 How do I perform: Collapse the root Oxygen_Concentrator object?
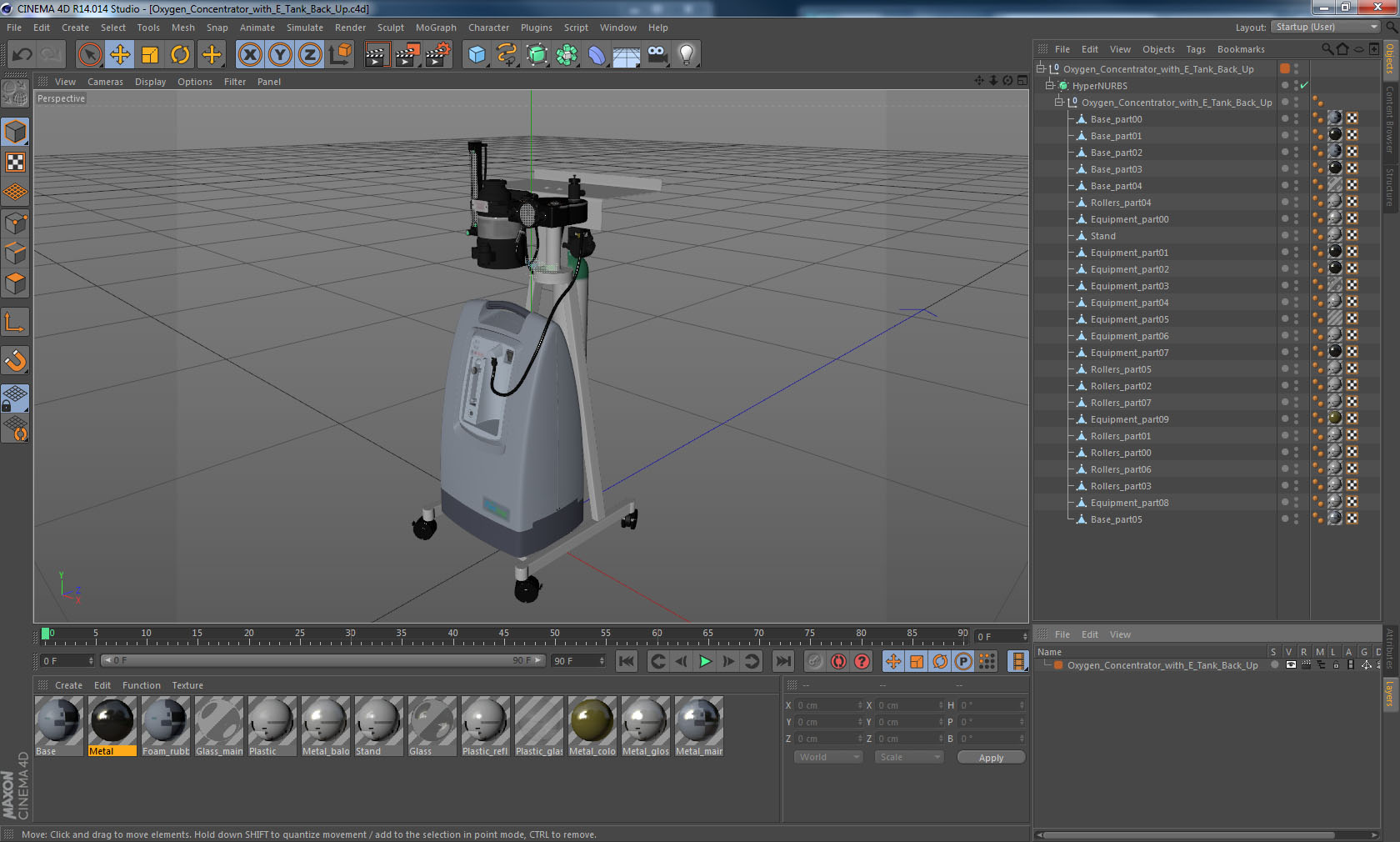[1040, 68]
